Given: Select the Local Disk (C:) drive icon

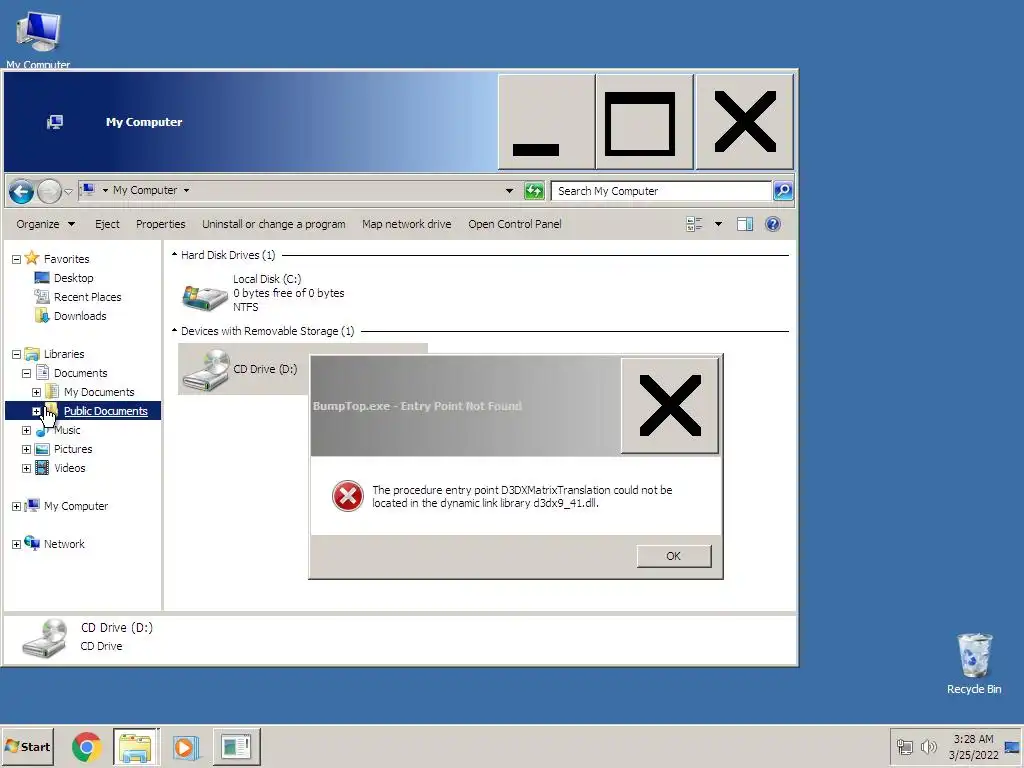Looking at the screenshot, I should pyautogui.click(x=204, y=296).
